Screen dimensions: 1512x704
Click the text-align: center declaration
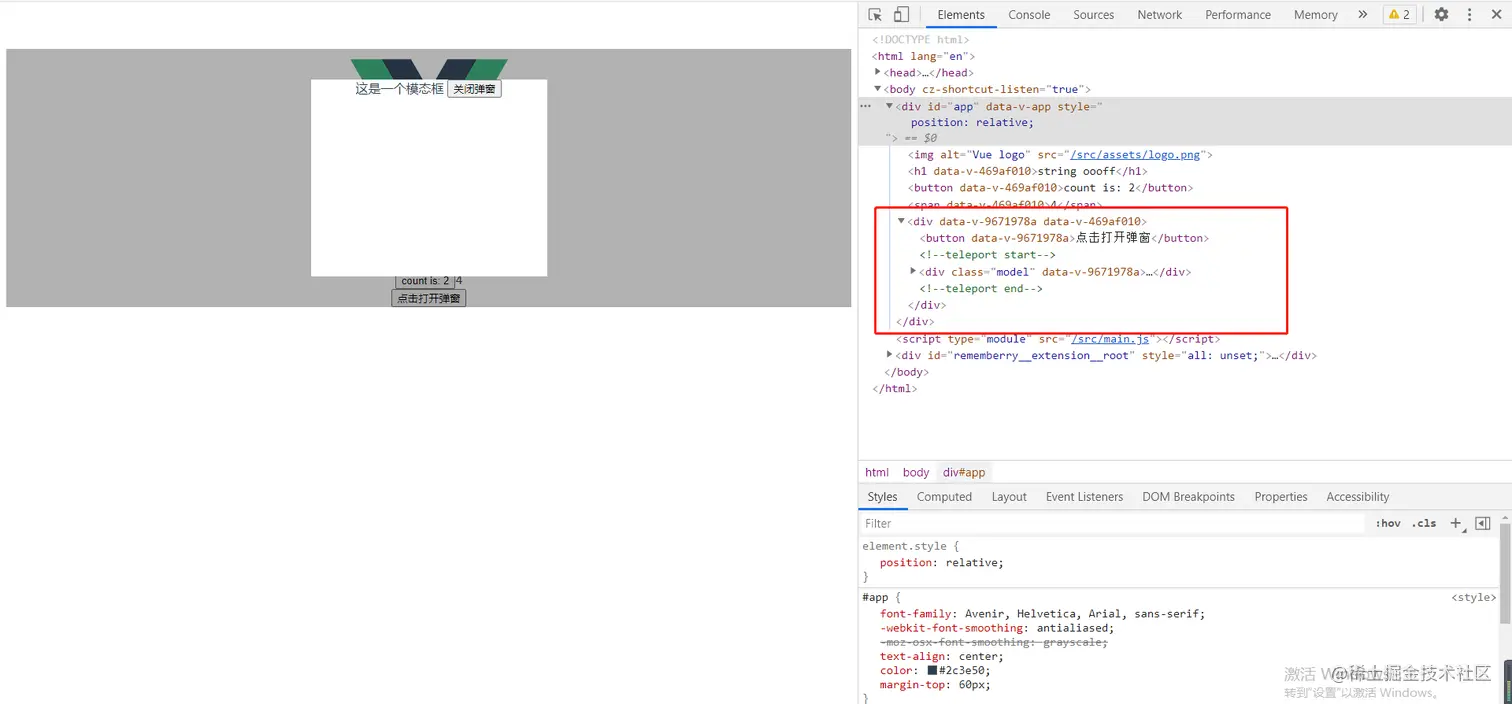pyautogui.click(x=941, y=656)
